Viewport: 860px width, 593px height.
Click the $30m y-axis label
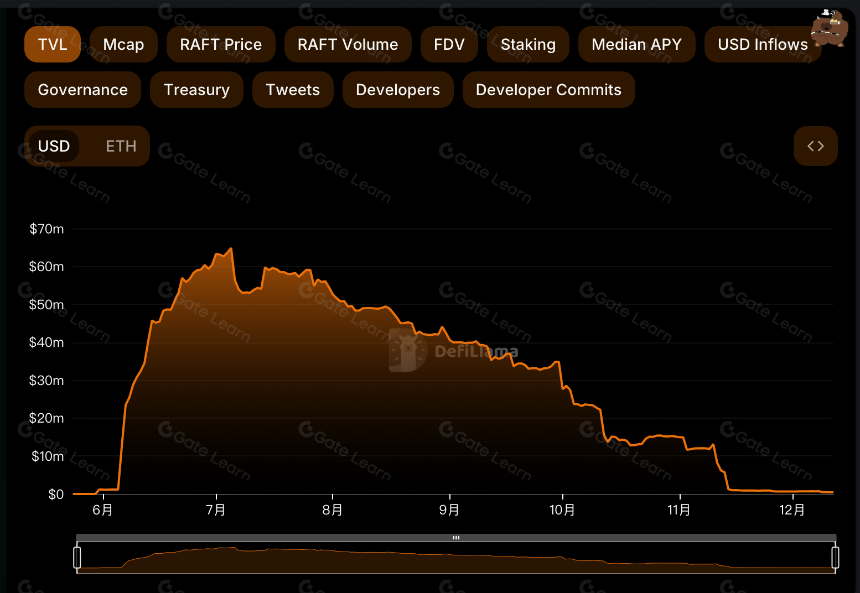(x=47, y=380)
